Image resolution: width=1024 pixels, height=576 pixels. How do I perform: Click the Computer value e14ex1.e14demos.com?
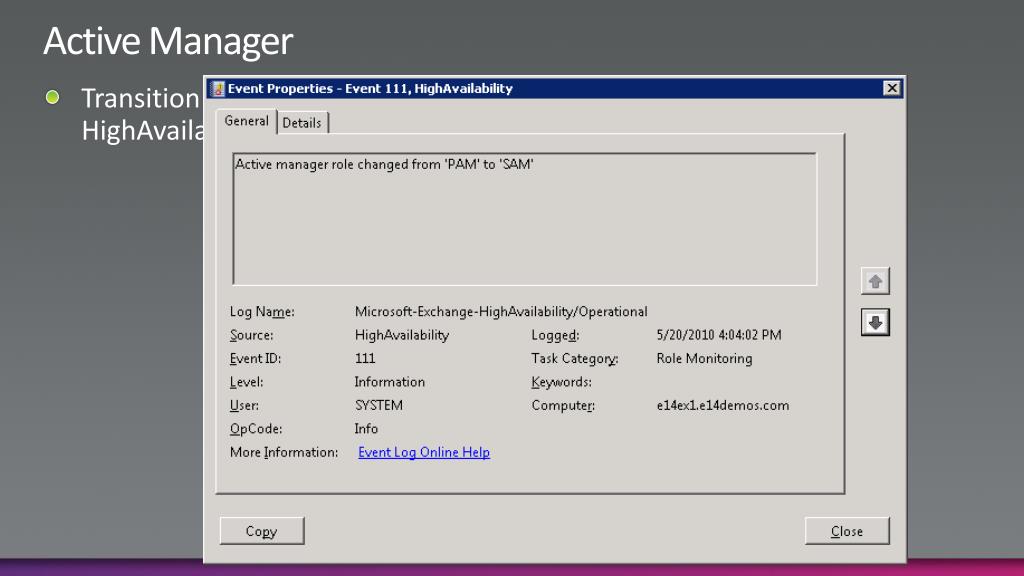coord(722,406)
